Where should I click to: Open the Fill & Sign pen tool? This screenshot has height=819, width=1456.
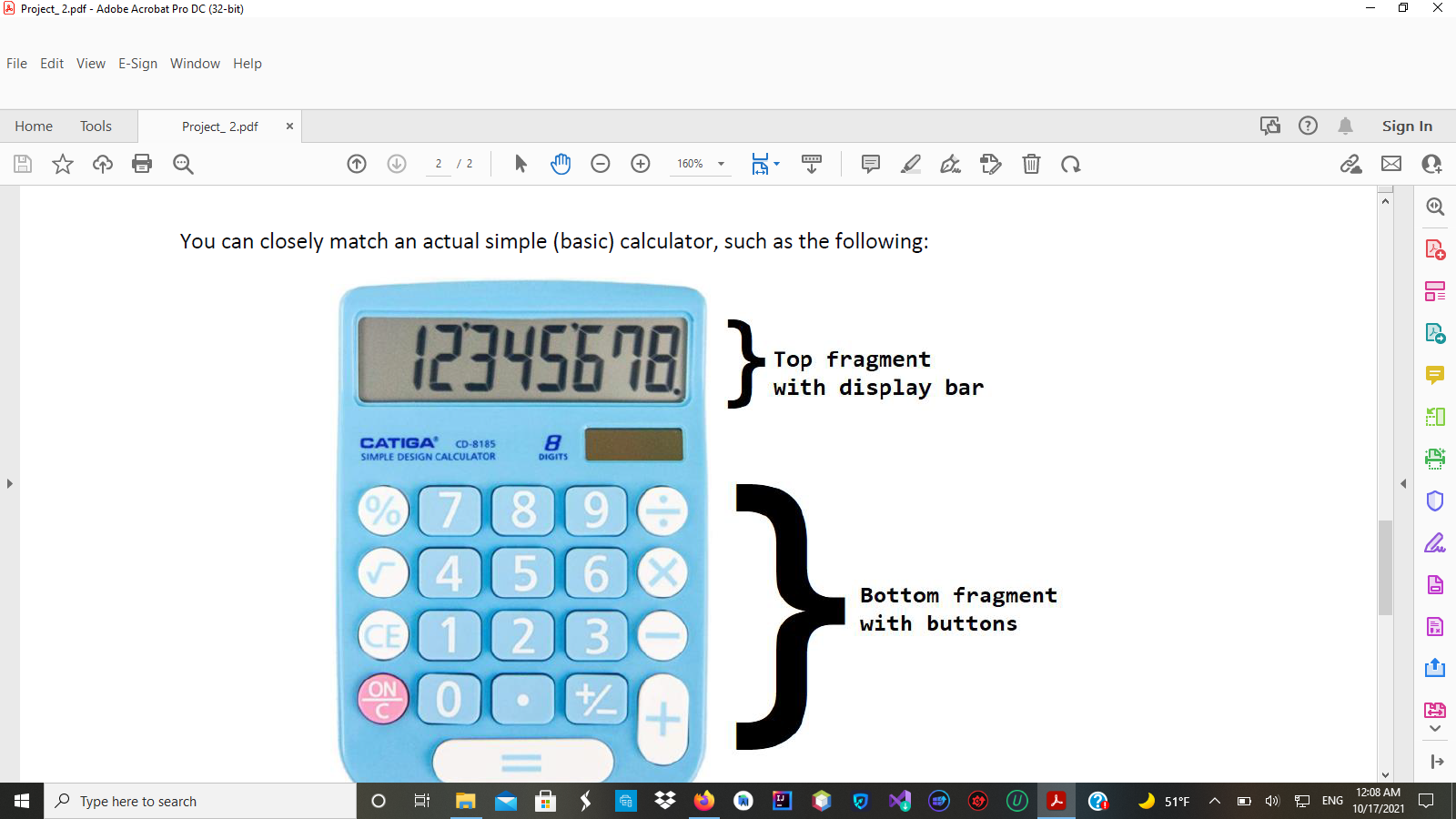950,164
